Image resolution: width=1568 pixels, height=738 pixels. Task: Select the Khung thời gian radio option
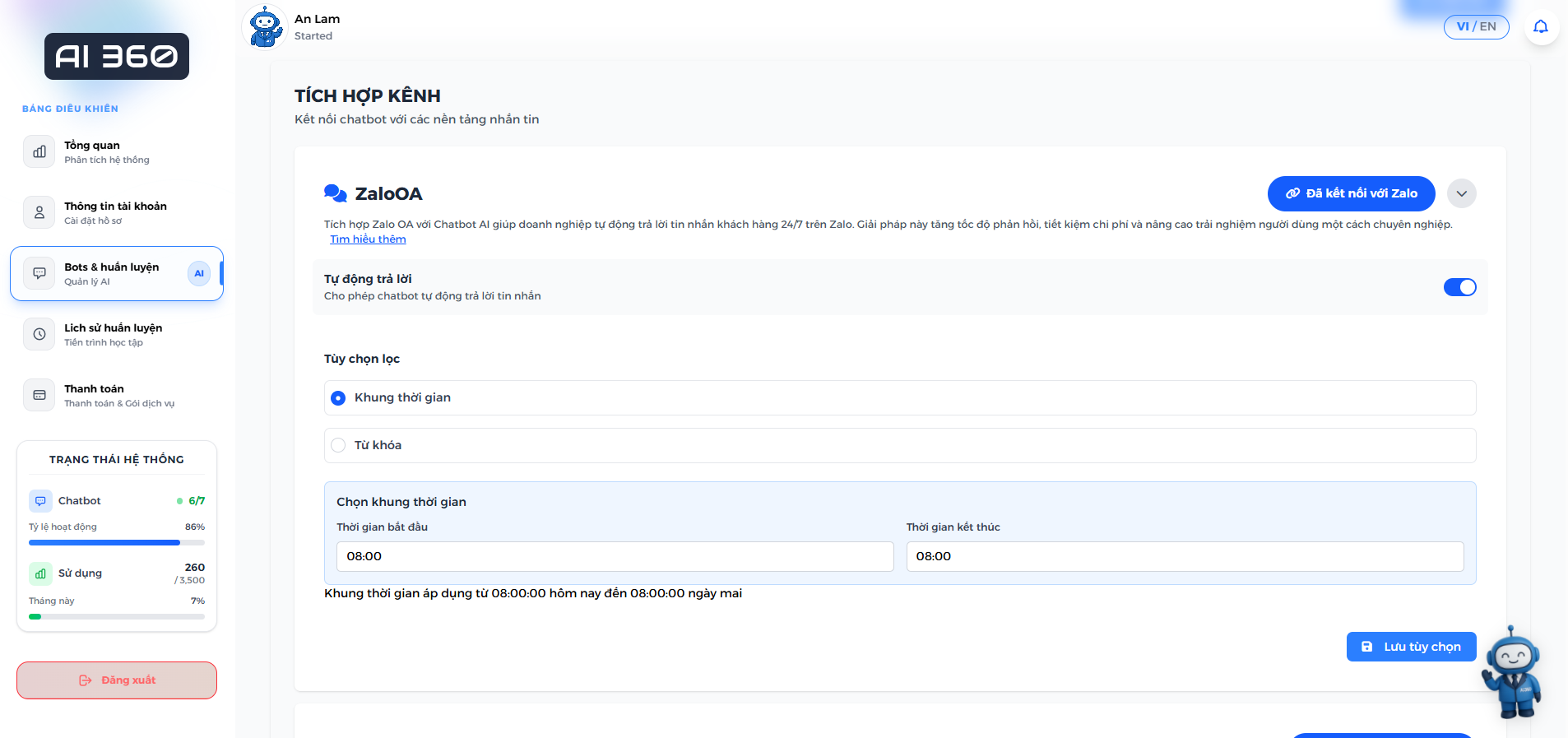[338, 398]
